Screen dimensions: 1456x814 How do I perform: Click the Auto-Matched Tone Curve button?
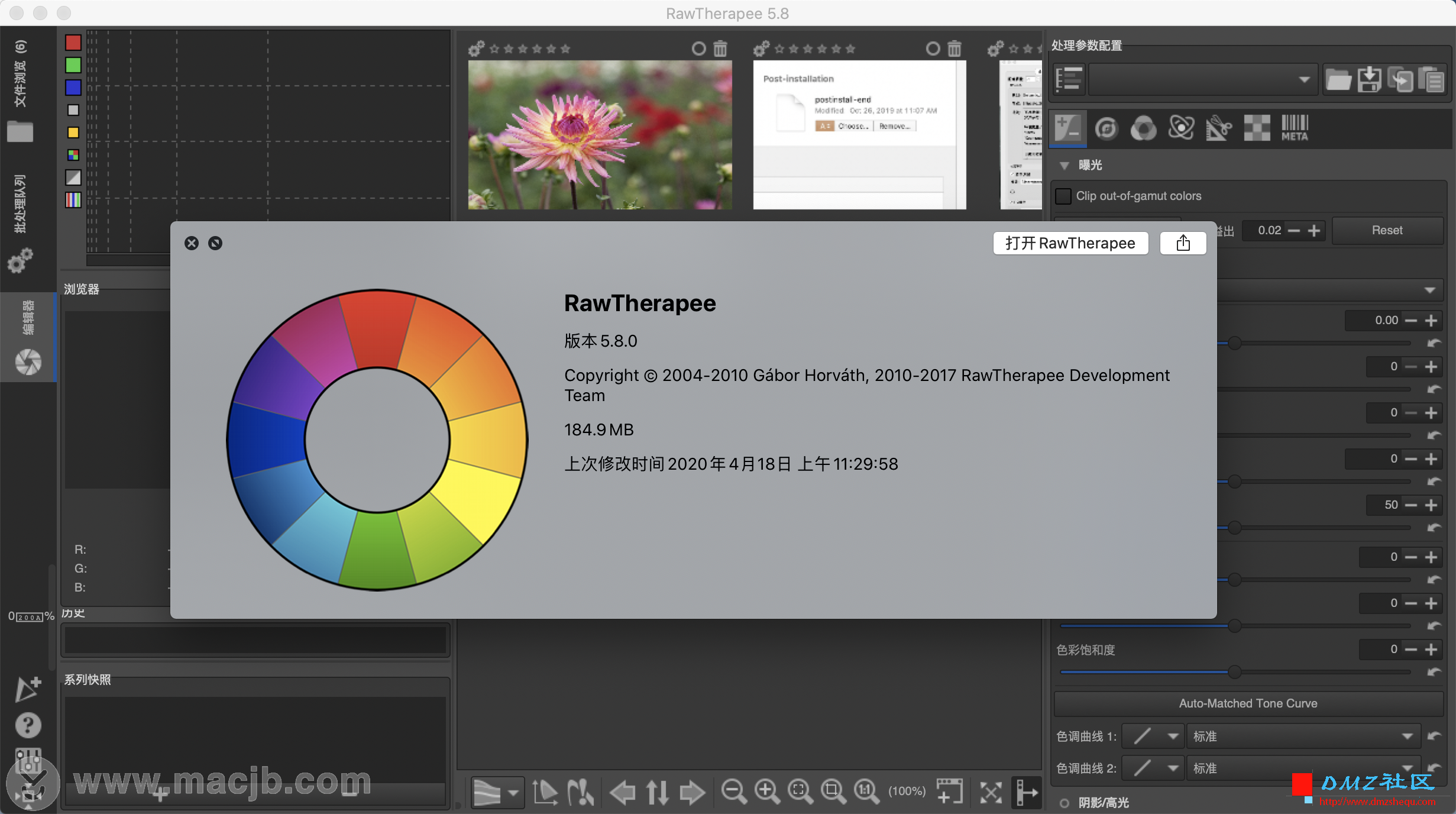click(x=1248, y=703)
